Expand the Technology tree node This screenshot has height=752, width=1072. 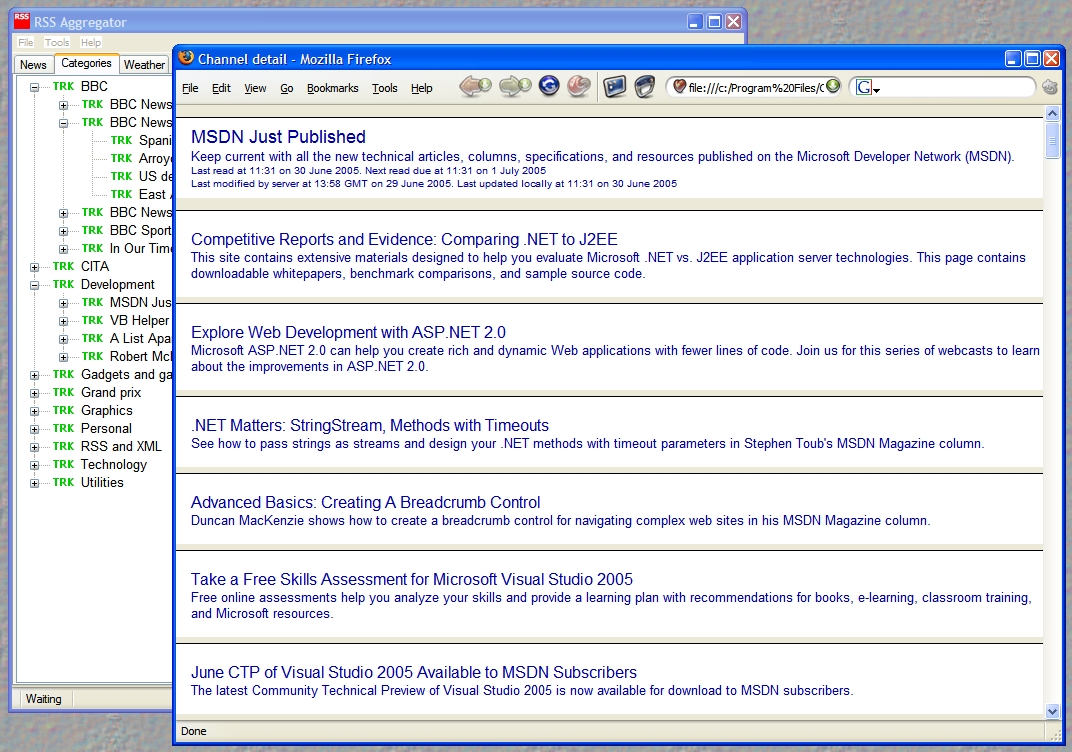34,466
